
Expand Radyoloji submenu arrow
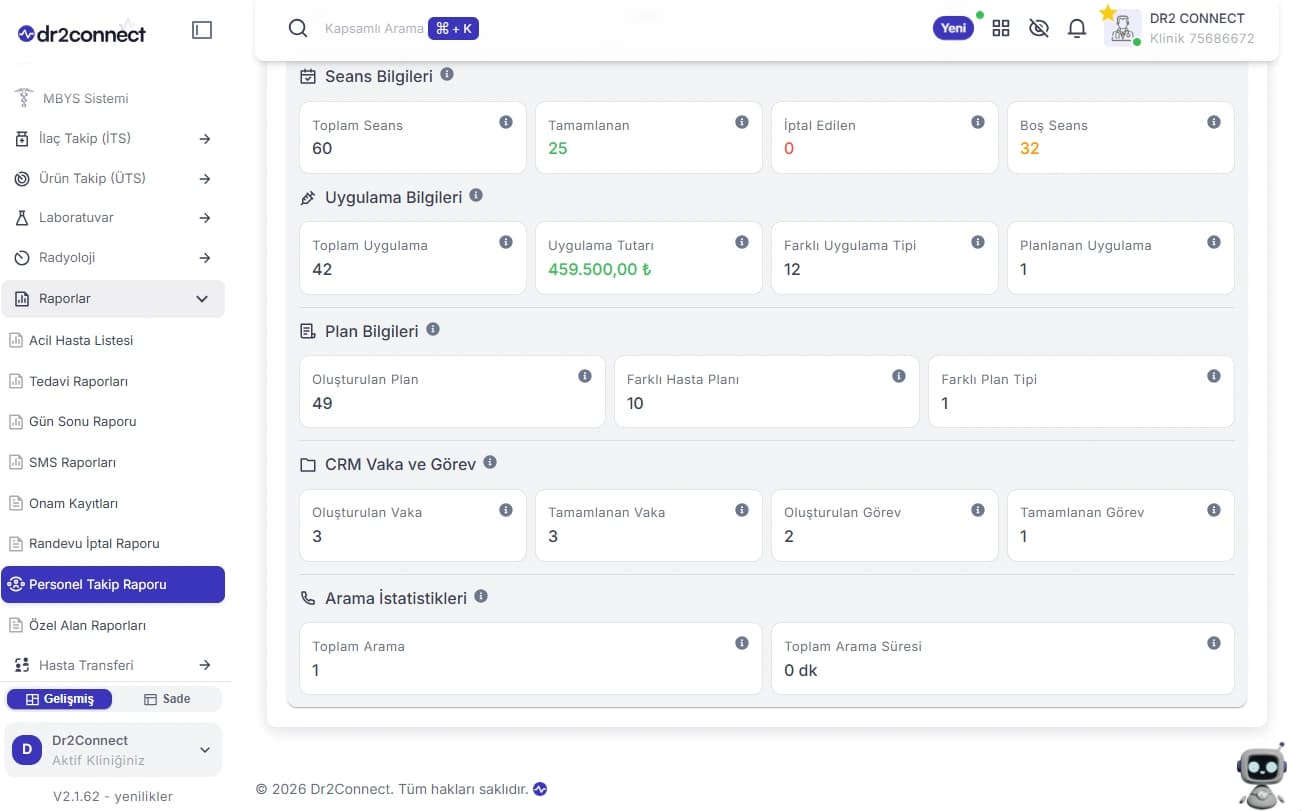click(204, 258)
